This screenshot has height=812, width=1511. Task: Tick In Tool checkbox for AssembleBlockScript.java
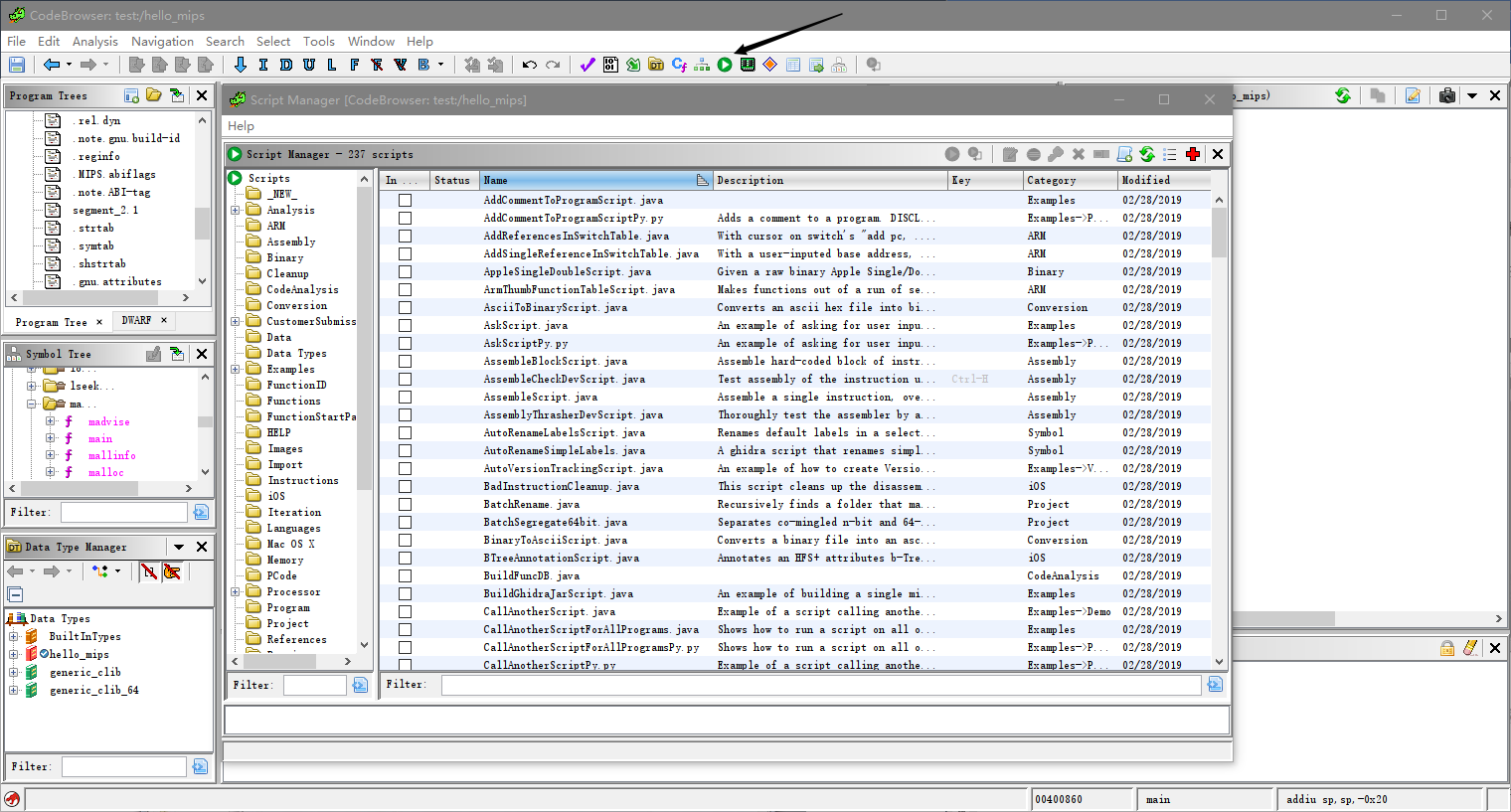point(405,361)
